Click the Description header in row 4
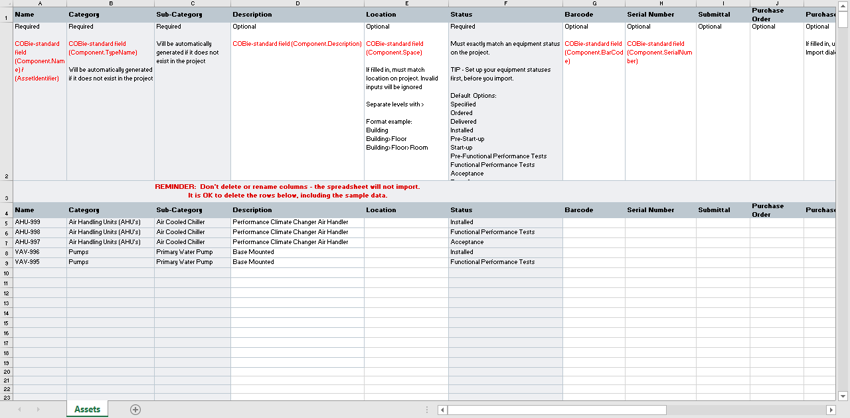This screenshot has width=850, height=418. pyautogui.click(x=297, y=210)
